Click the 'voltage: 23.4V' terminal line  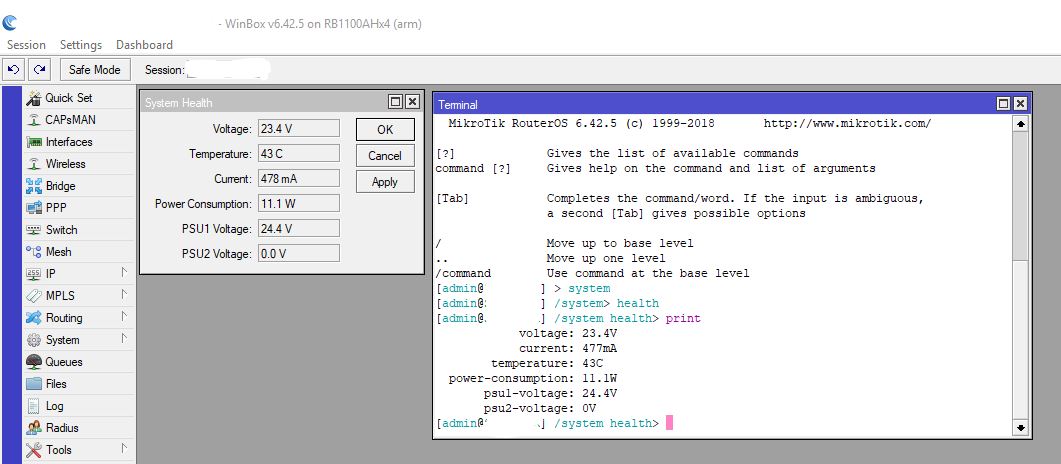tap(568, 333)
